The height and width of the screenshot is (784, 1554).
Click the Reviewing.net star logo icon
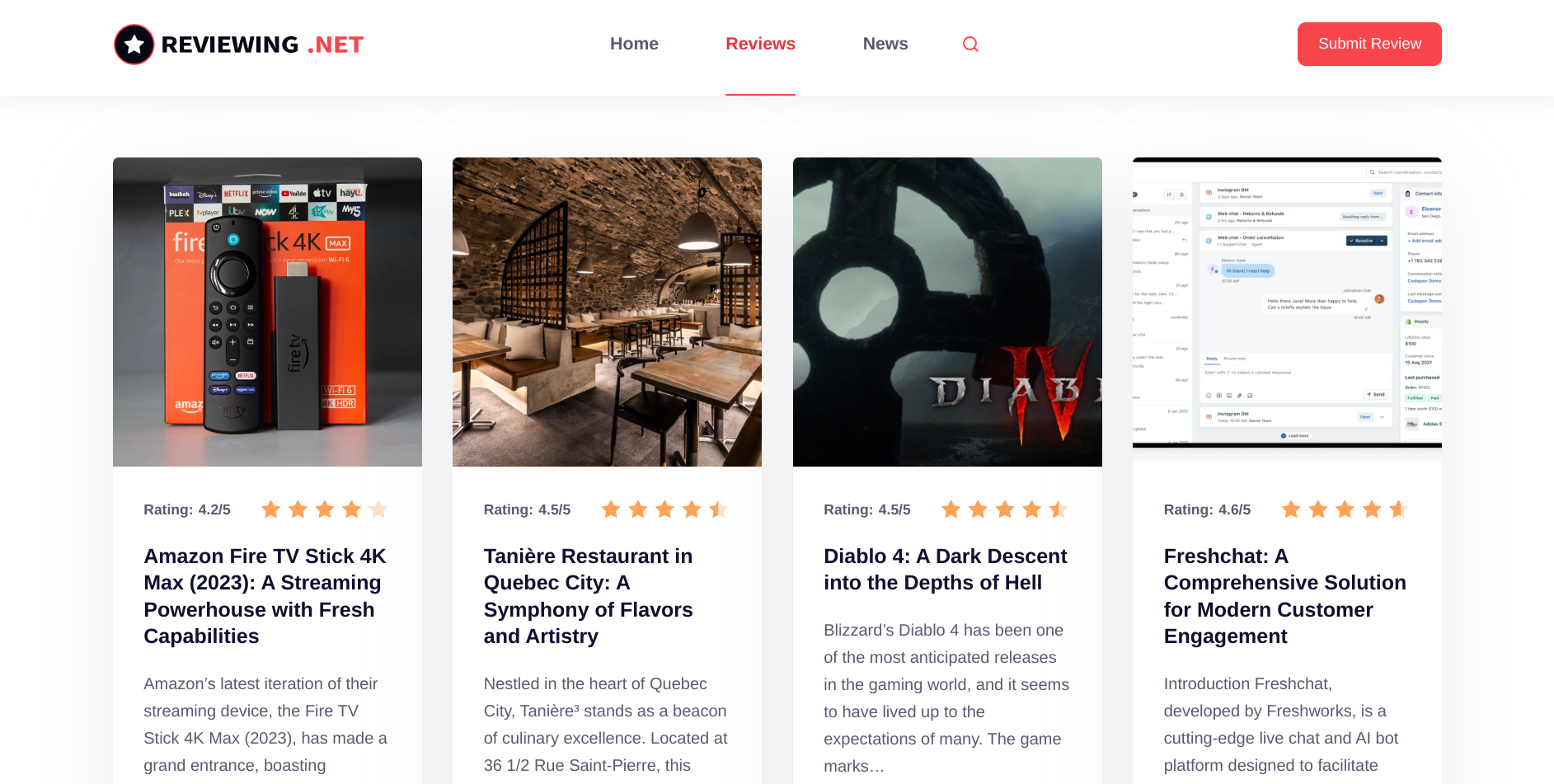point(134,45)
